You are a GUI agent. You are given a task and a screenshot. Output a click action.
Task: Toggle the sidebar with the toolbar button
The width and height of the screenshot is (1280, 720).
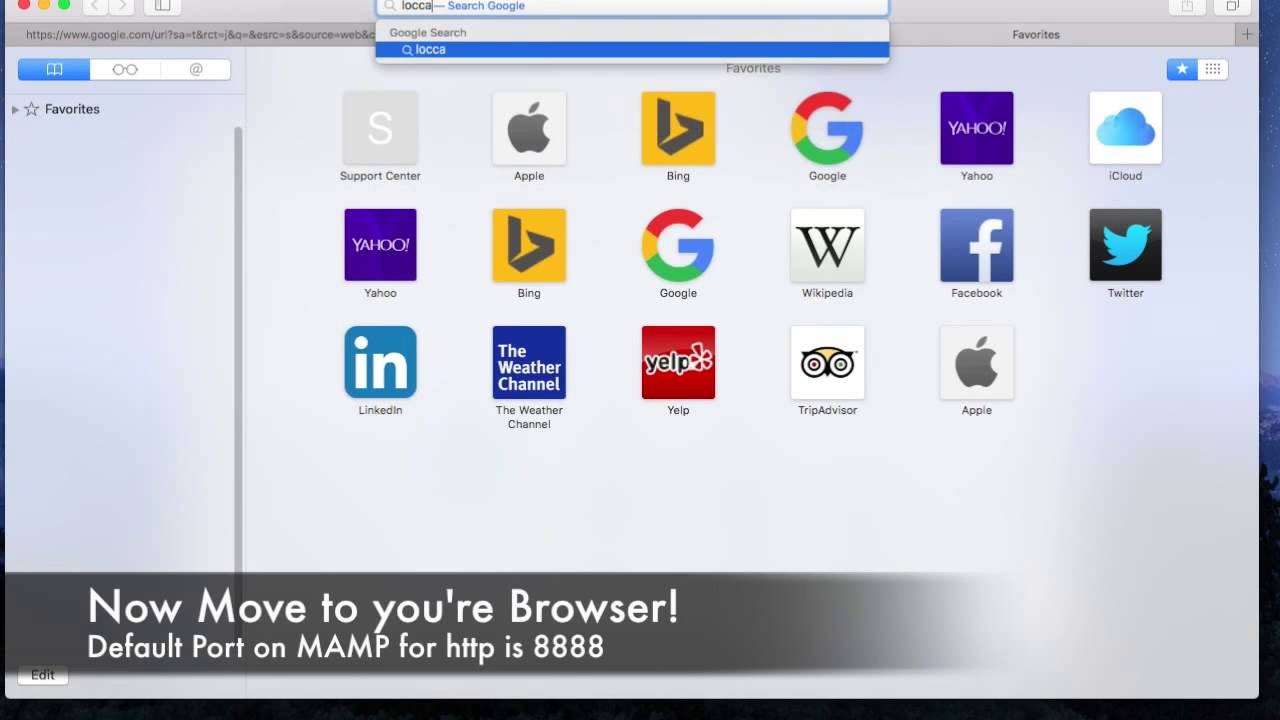pos(162,6)
